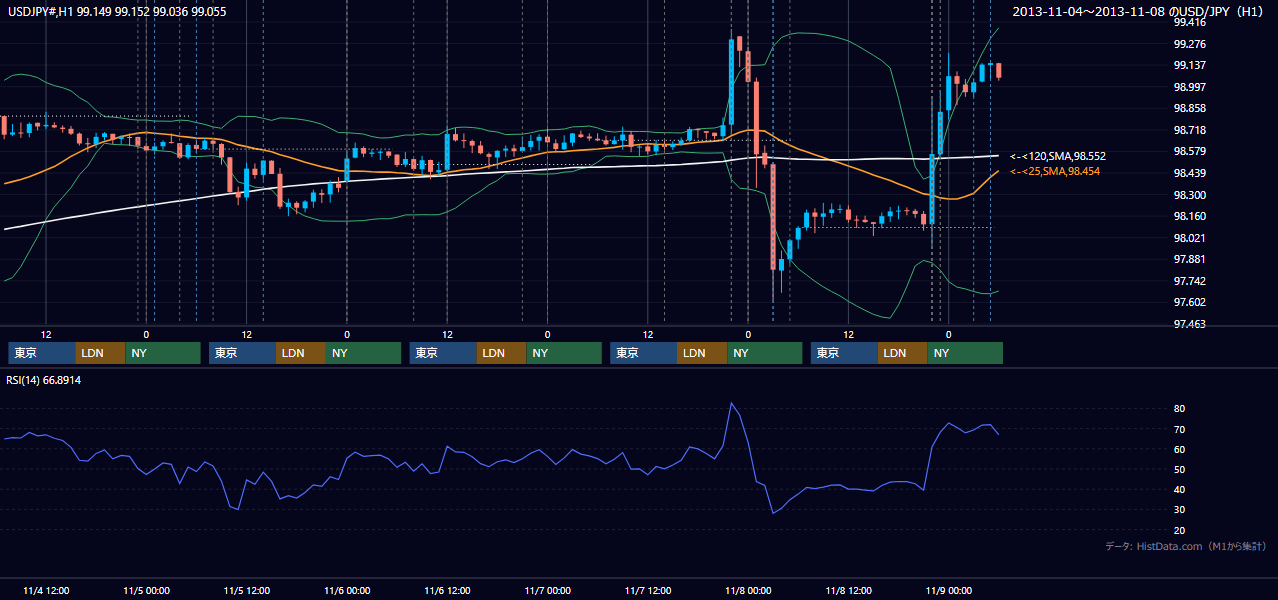Image resolution: width=1278 pixels, height=600 pixels.
Task: Click the 98.439 price axis label
Action: tap(1189, 173)
